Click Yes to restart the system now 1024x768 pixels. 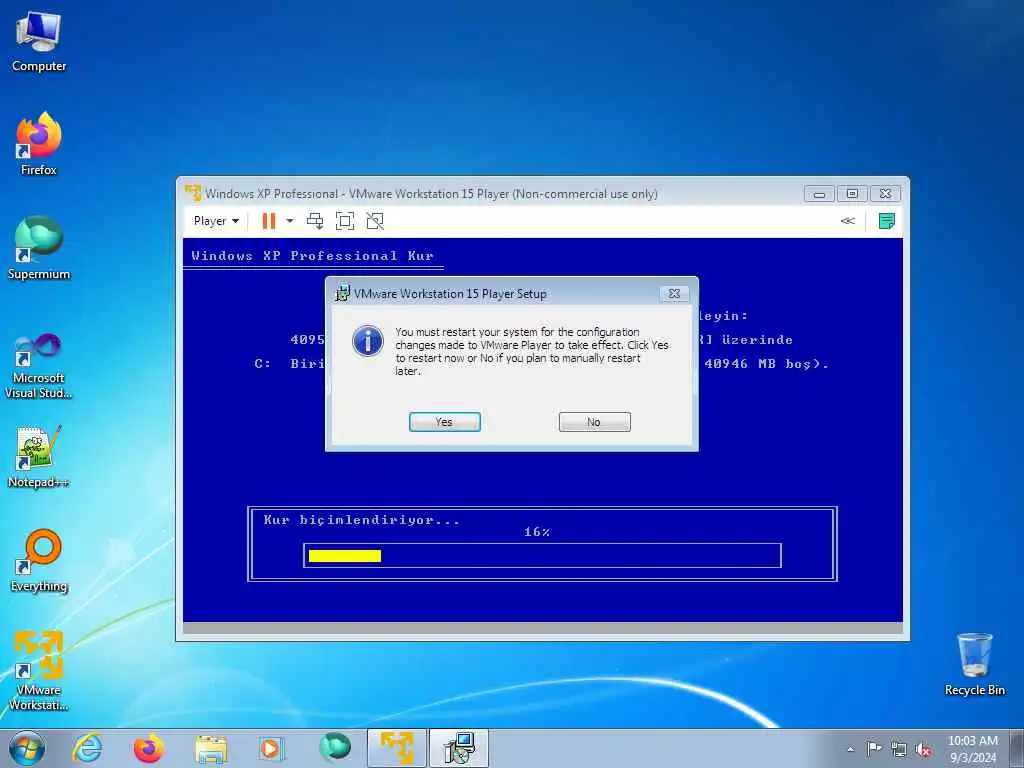click(x=445, y=422)
